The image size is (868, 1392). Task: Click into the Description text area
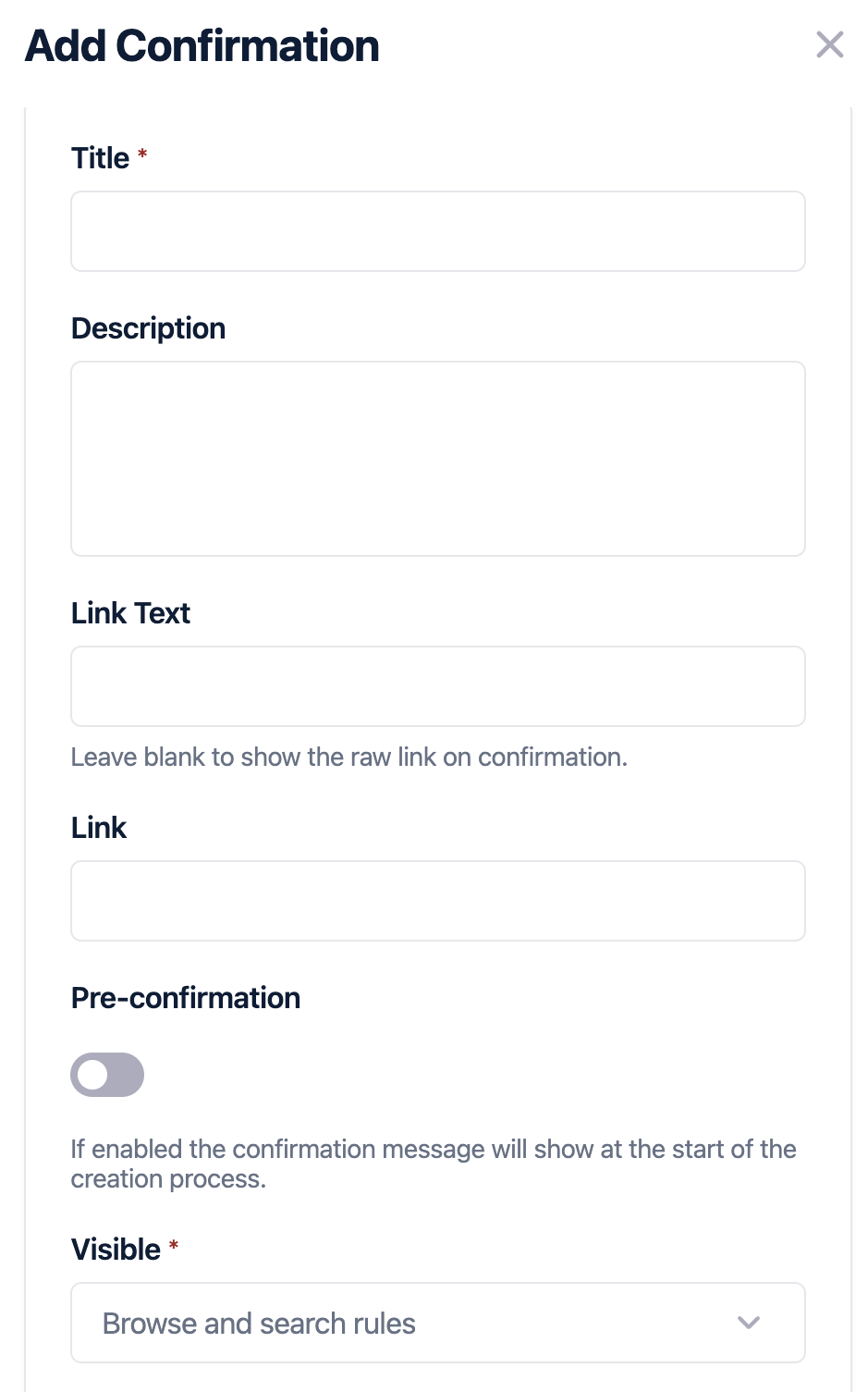point(438,459)
